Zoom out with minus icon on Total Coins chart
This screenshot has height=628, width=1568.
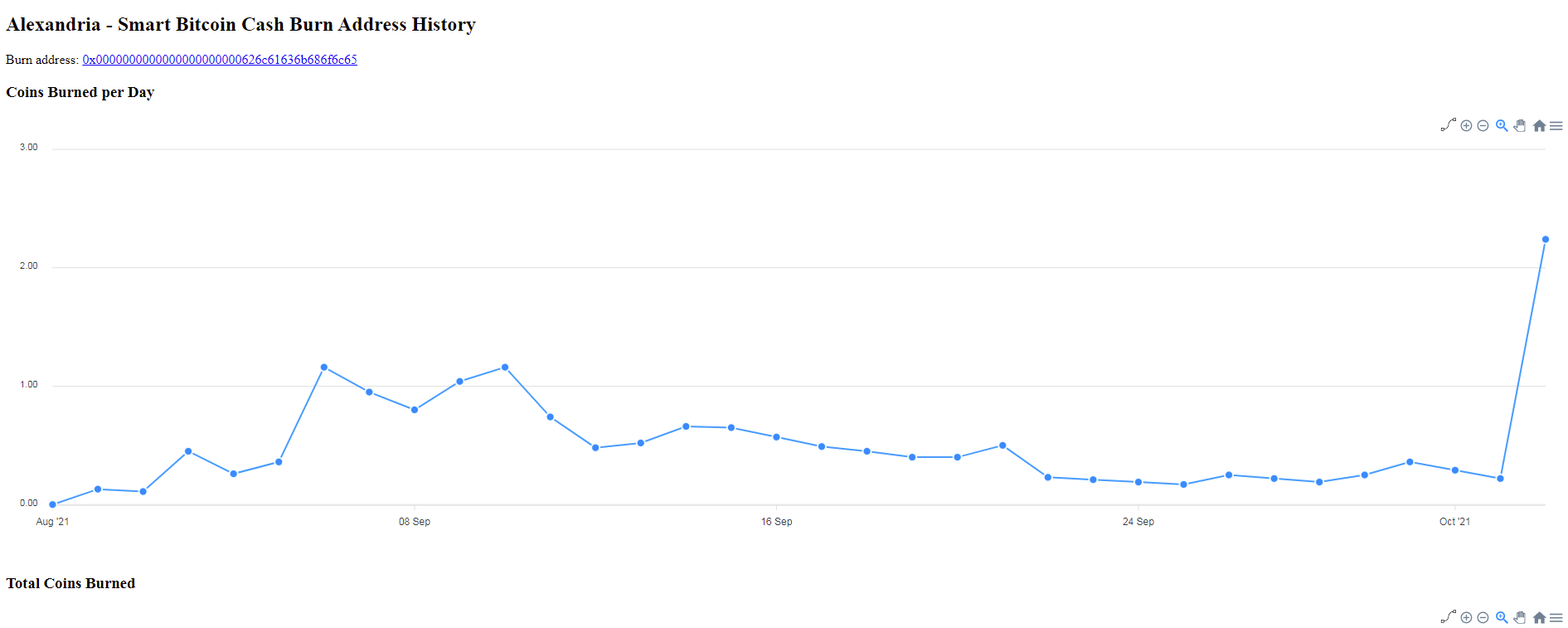click(x=1483, y=617)
